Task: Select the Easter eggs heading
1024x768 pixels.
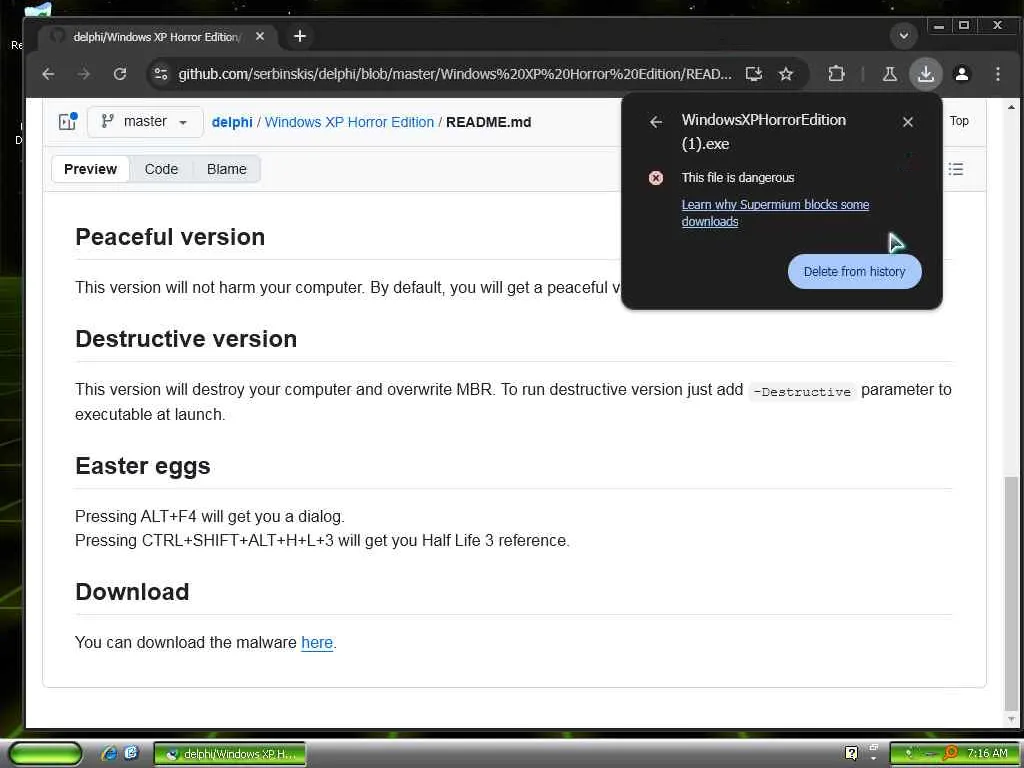Action: click(142, 466)
